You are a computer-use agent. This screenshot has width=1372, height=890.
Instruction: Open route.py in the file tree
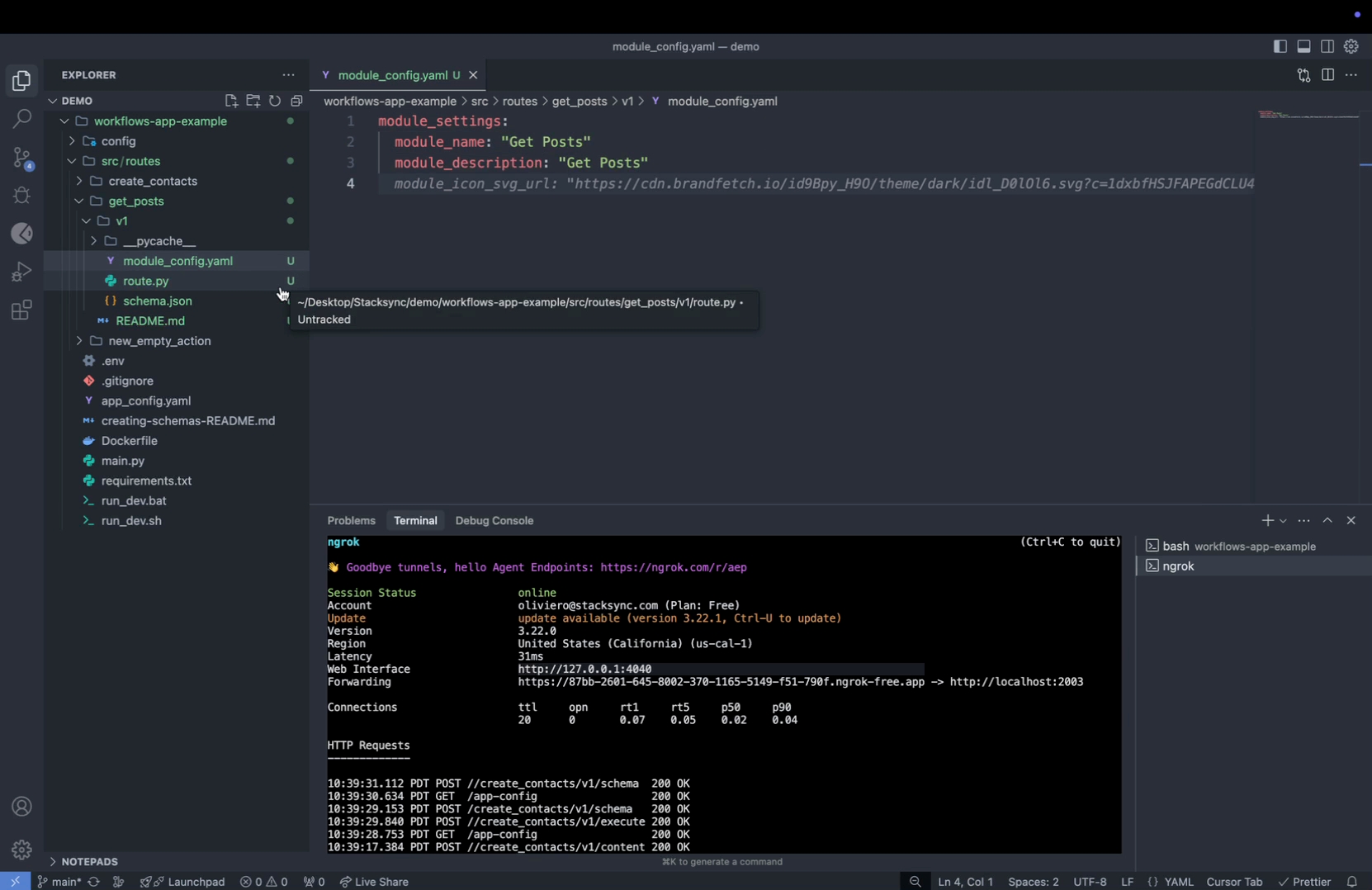[146, 281]
